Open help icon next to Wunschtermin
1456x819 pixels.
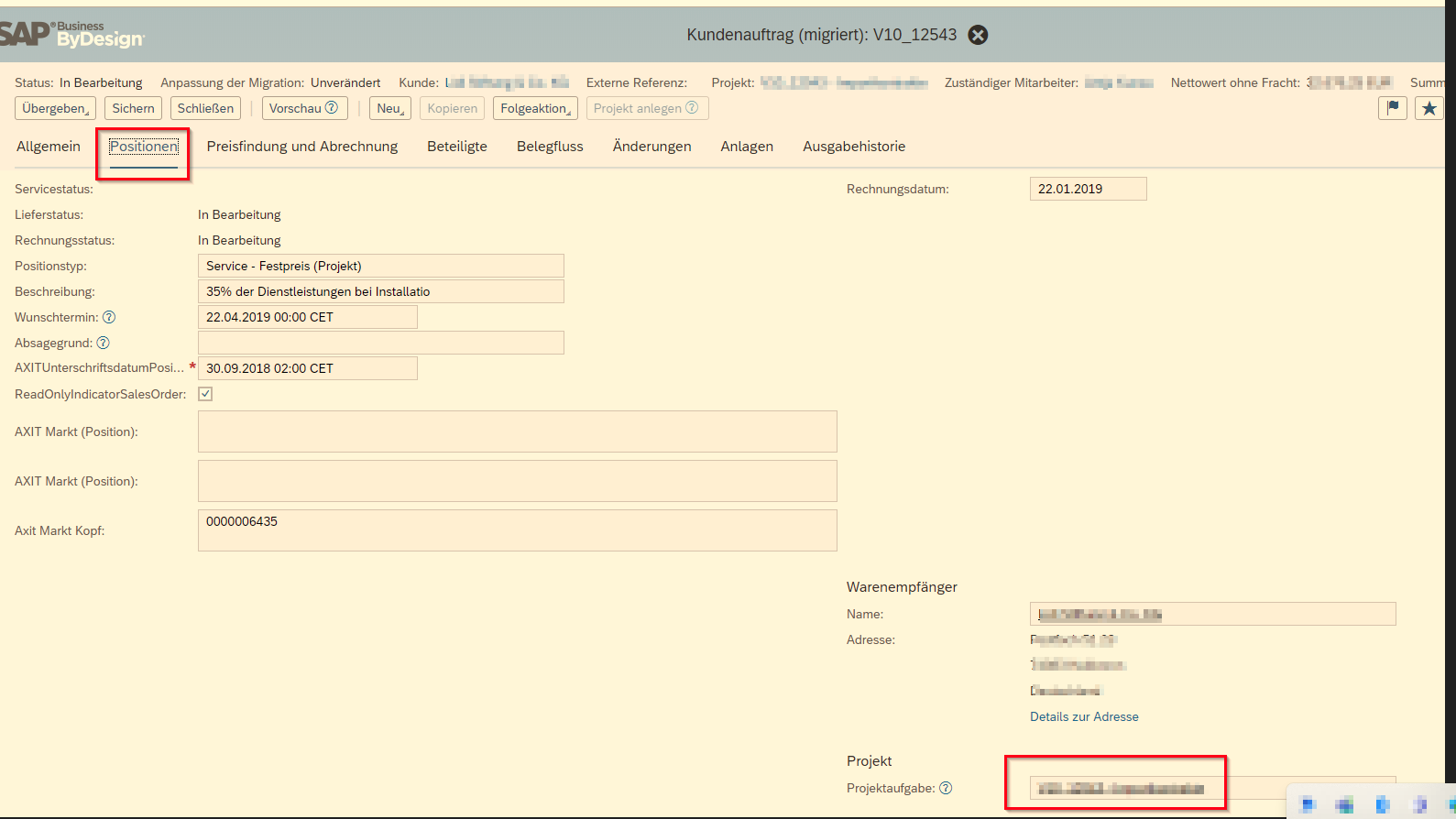click(109, 317)
